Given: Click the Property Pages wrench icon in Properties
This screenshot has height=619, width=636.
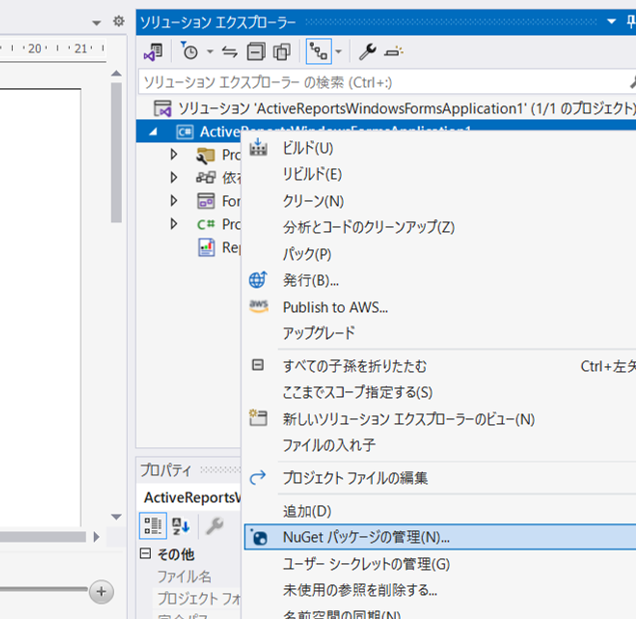Looking at the screenshot, I should 215,526.
